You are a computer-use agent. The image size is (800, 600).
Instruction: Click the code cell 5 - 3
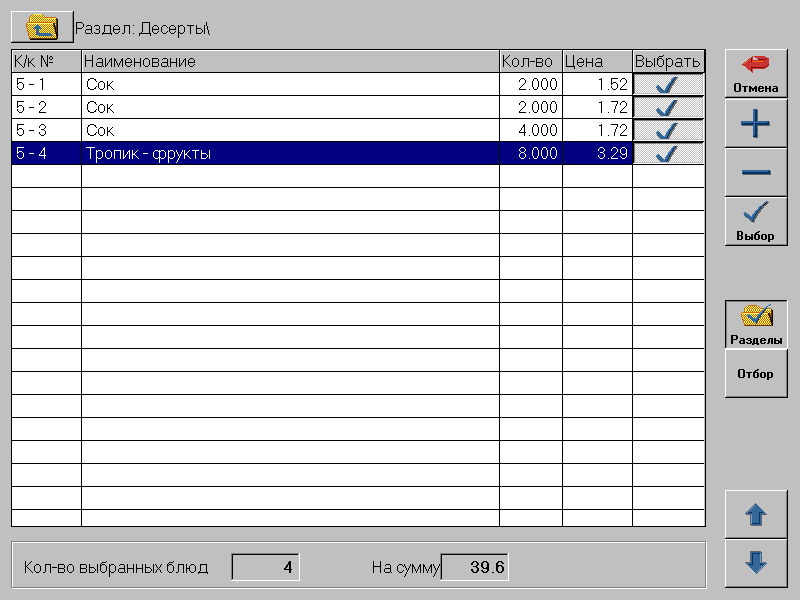46,130
